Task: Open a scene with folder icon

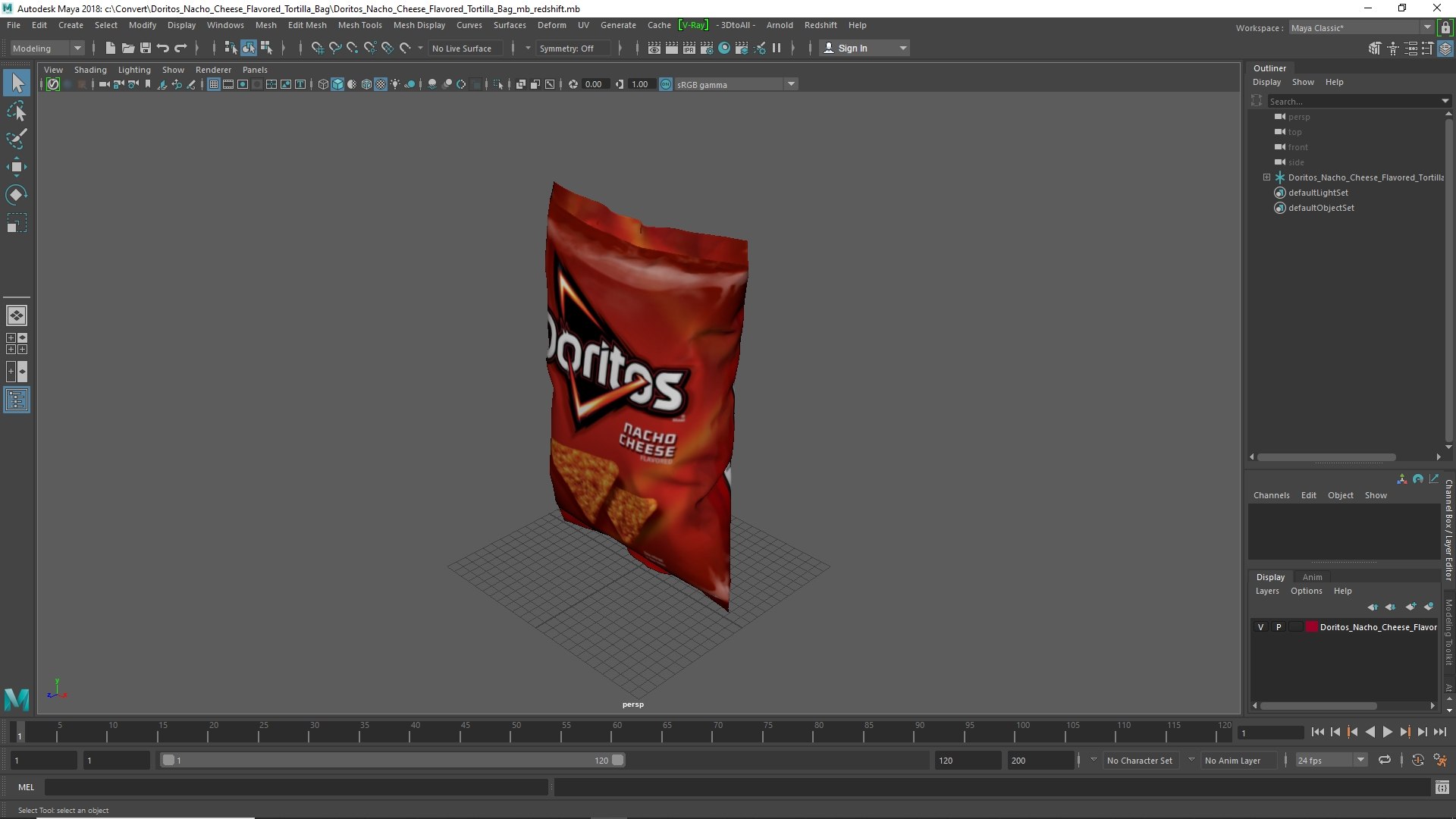Action: (x=128, y=48)
